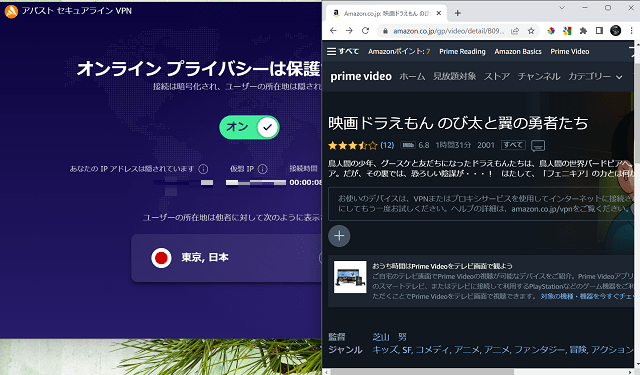Image resolution: width=640 pixels, height=375 pixels.
Task: Go to ストア tab
Action: click(x=497, y=76)
